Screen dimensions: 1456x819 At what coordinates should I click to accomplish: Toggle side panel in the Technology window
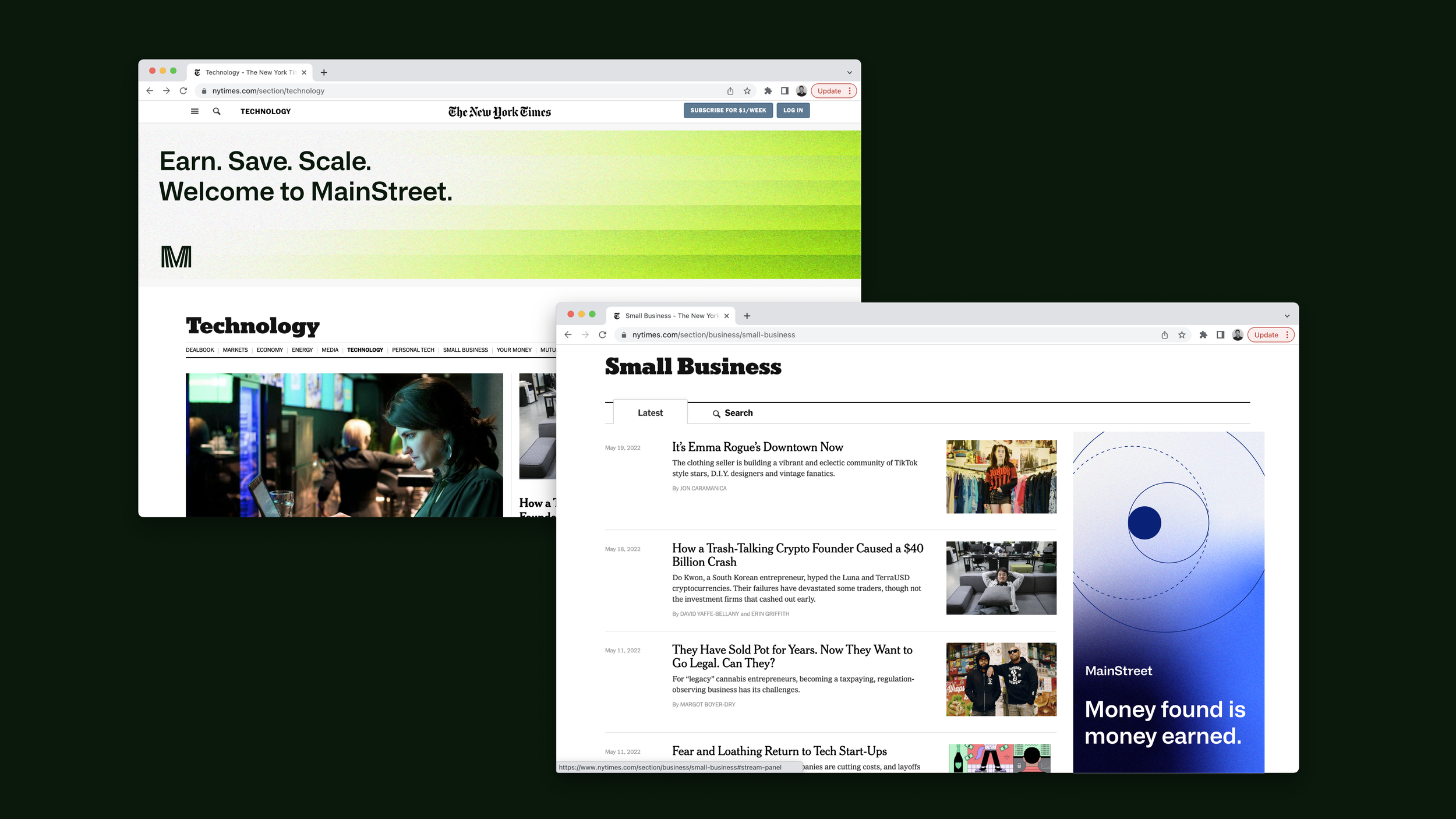pyautogui.click(x=785, y=91)
